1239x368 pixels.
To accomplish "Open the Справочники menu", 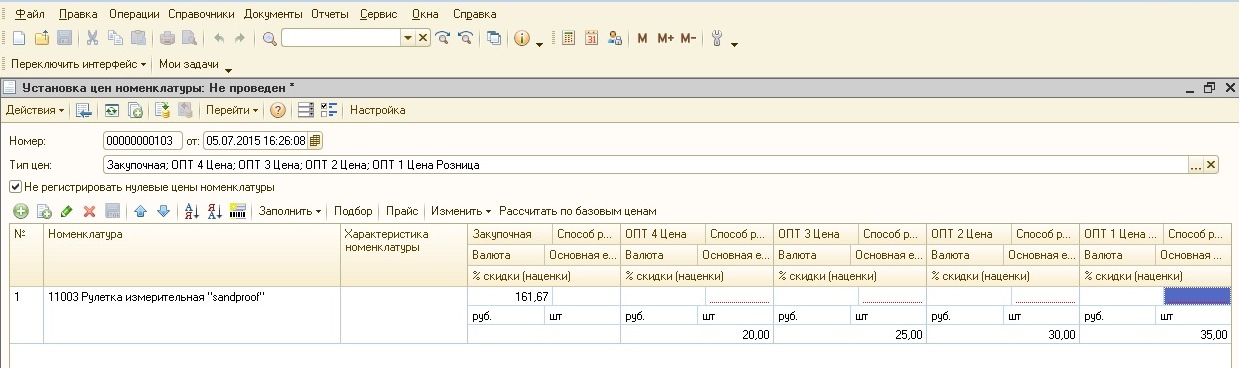I will 201,15.
